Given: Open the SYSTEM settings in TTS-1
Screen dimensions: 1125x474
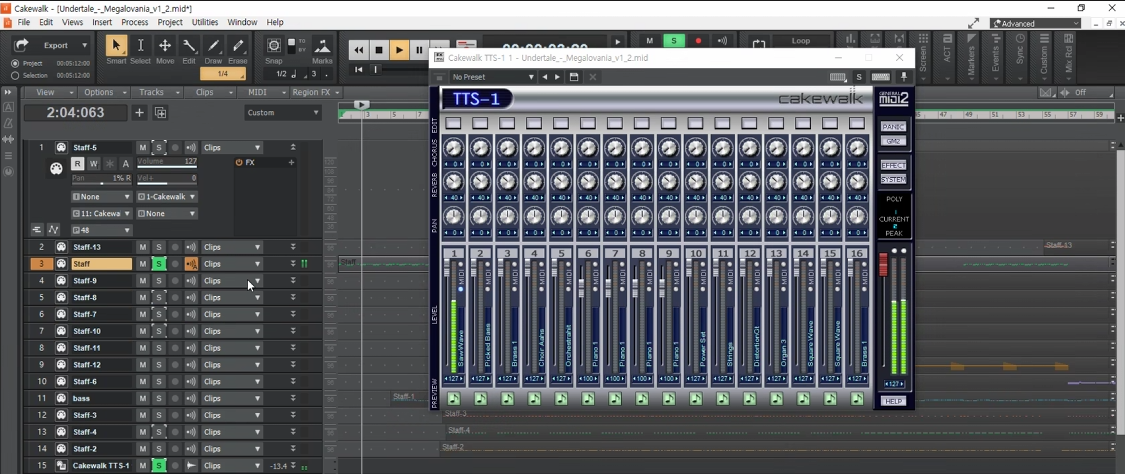Looking at the screenshot, I should (x=893, y=179).
